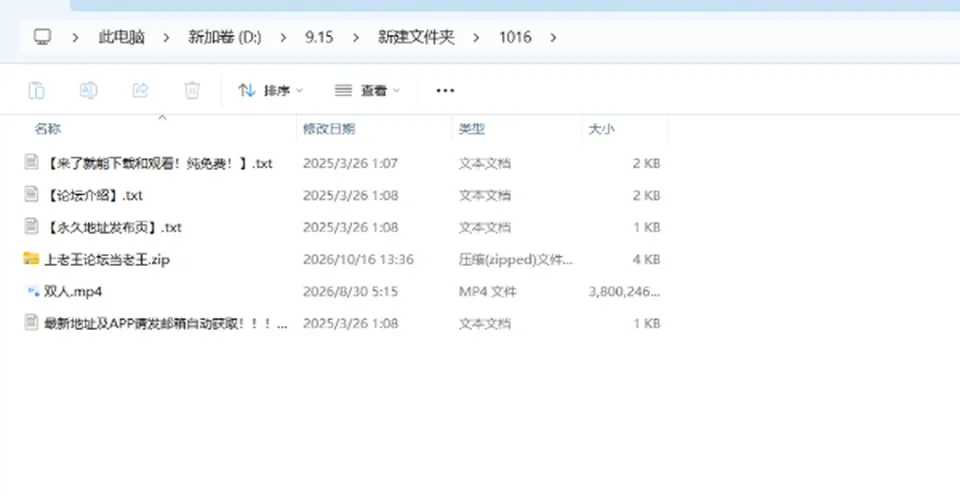Click text file icon of 【论坛介绍】.txt
Viewport: 960px width, 496px height.
[31, 195]
